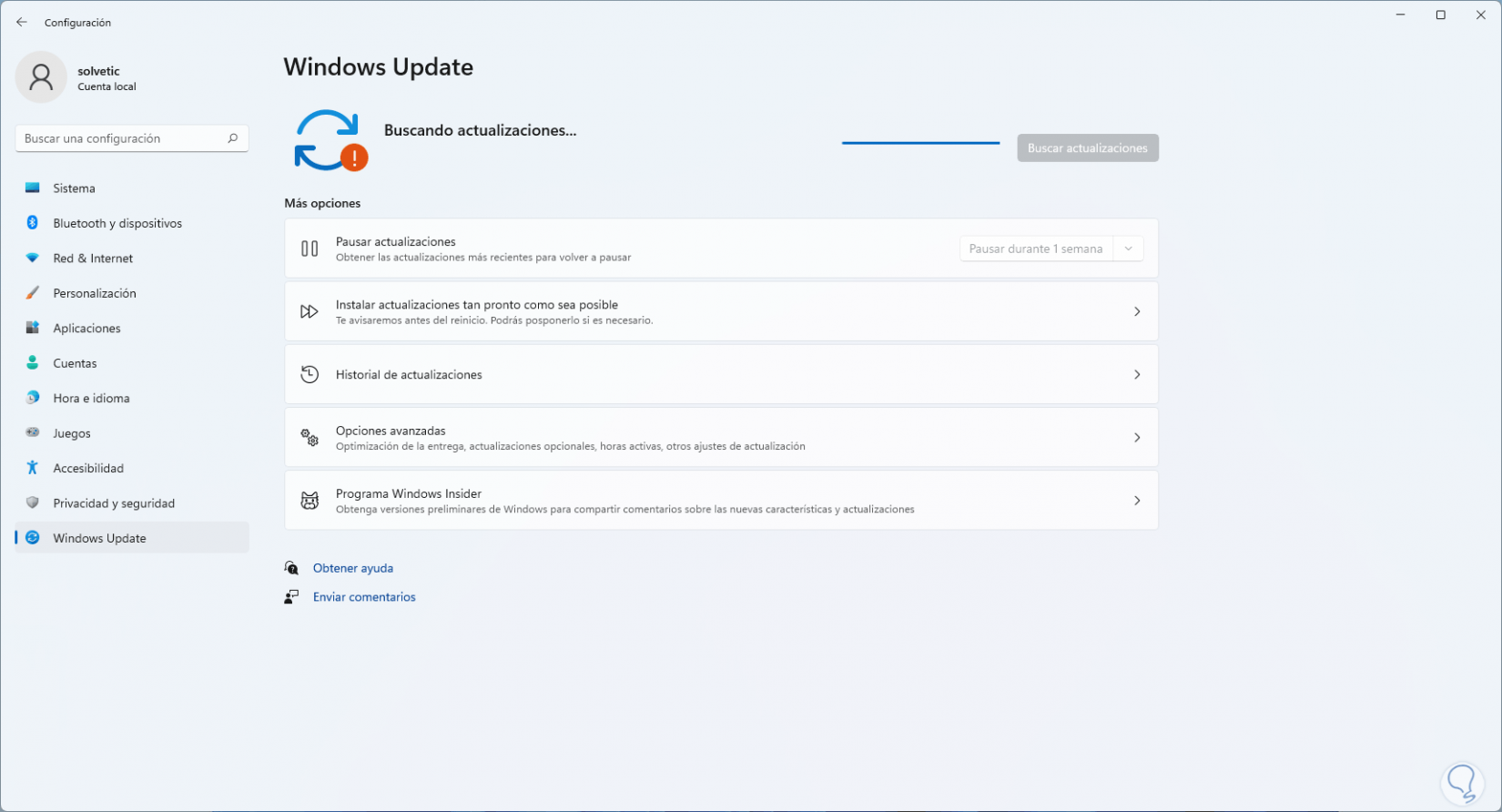Image resolution: width=1502 pixels, height=812 pixels.
Task: Open Privacidad y seguridad
Action: 132,503
